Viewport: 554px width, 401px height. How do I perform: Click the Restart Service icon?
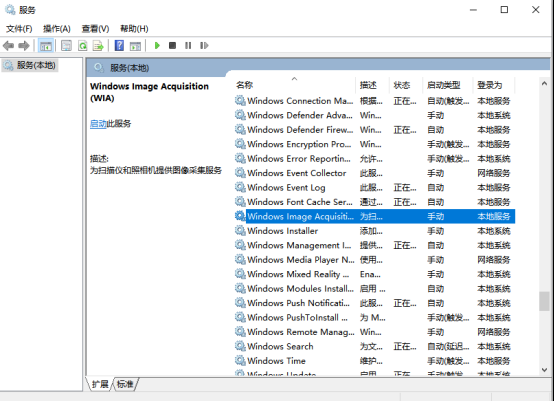point(204,46)
